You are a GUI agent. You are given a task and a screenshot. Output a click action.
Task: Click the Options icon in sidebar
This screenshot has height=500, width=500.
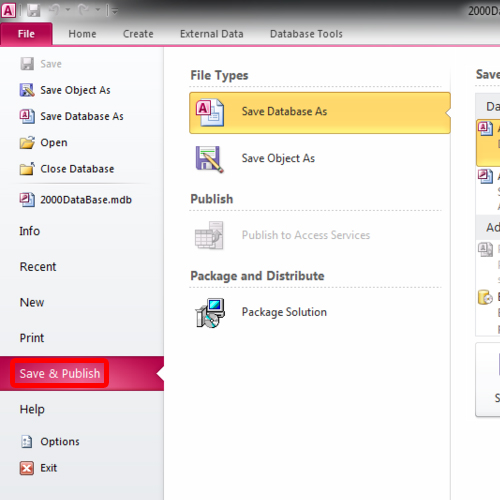27,442
